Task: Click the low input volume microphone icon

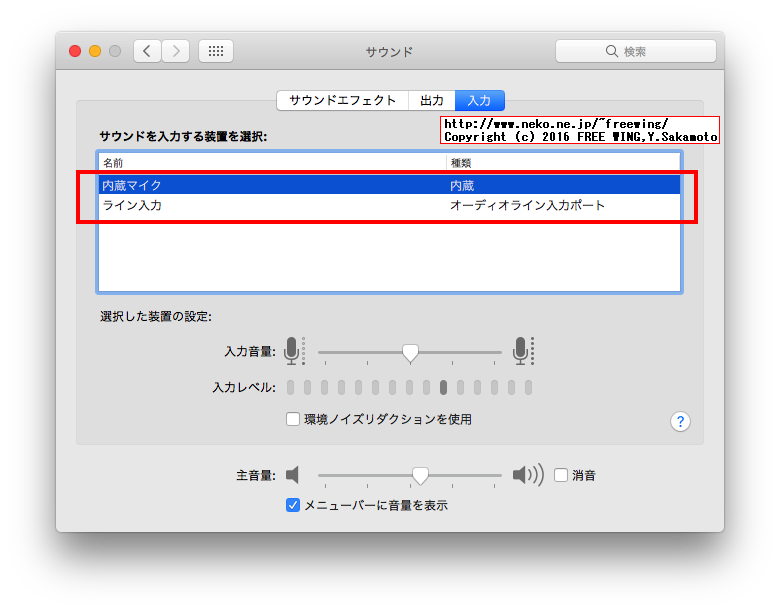Action: coord(292,351)
